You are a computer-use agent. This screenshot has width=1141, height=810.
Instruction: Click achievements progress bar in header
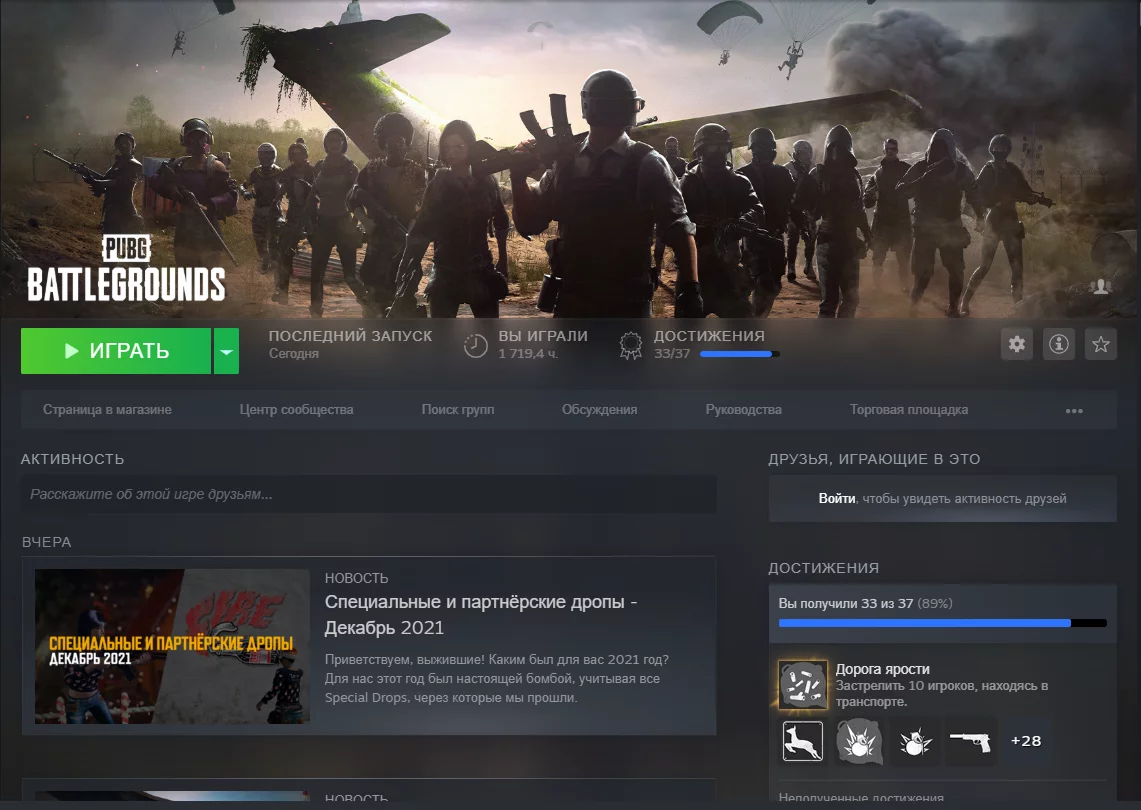739,354
